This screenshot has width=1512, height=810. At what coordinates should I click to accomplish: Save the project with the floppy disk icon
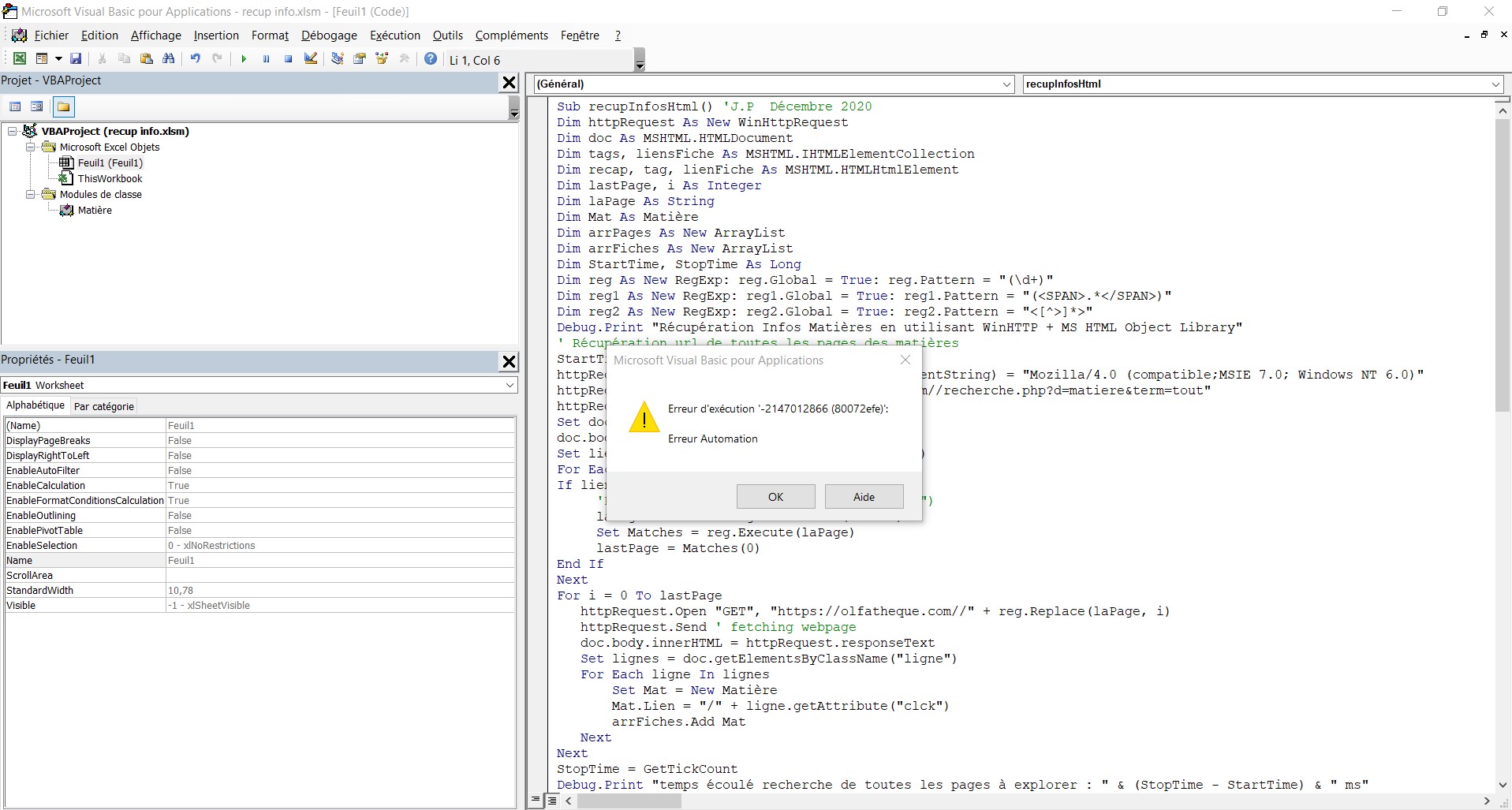(76, 59)
